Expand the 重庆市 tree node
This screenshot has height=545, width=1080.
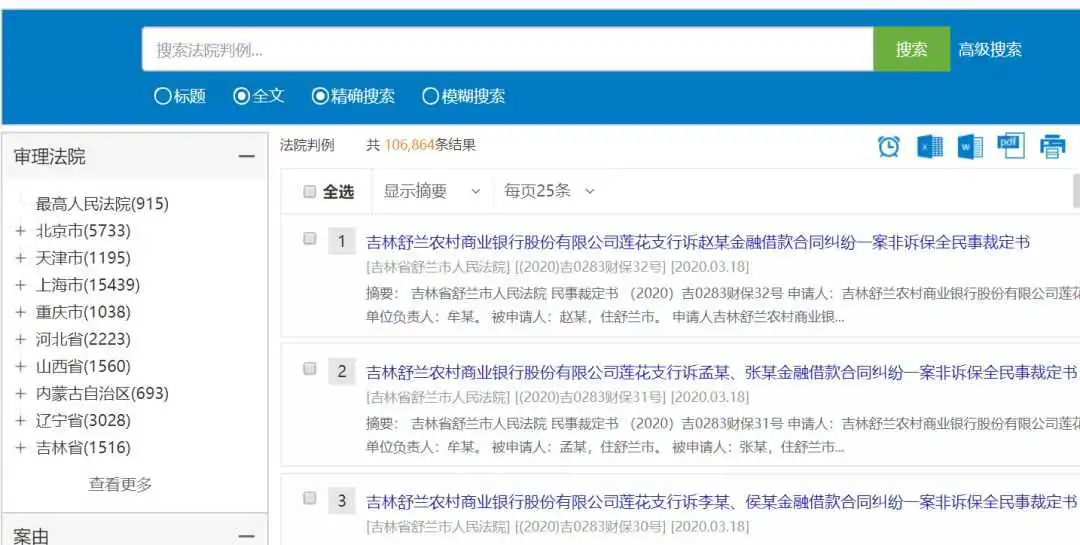coord(21,312)
